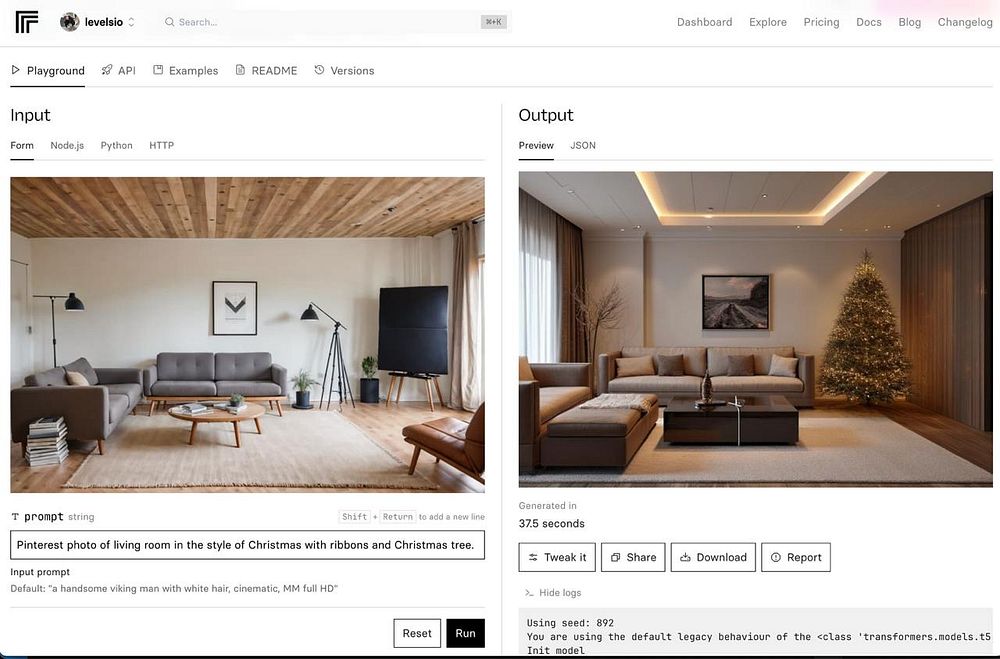The height and width of the screenshot is (659, 1000).
Task: Download the generated output image
Action: pyautogui.click(x=713, y=557)
